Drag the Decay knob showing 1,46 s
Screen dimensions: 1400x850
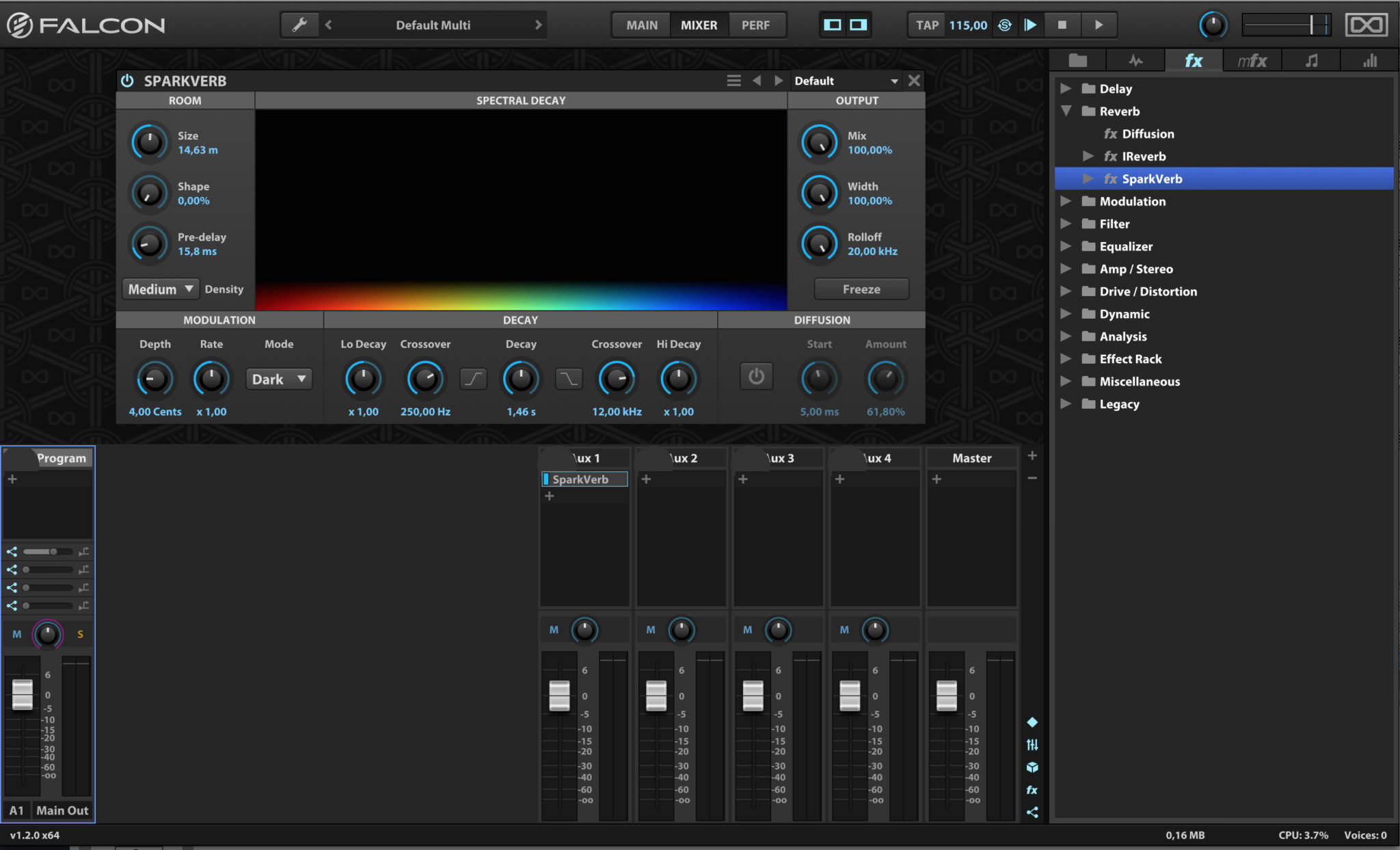[x=520, y=378]
